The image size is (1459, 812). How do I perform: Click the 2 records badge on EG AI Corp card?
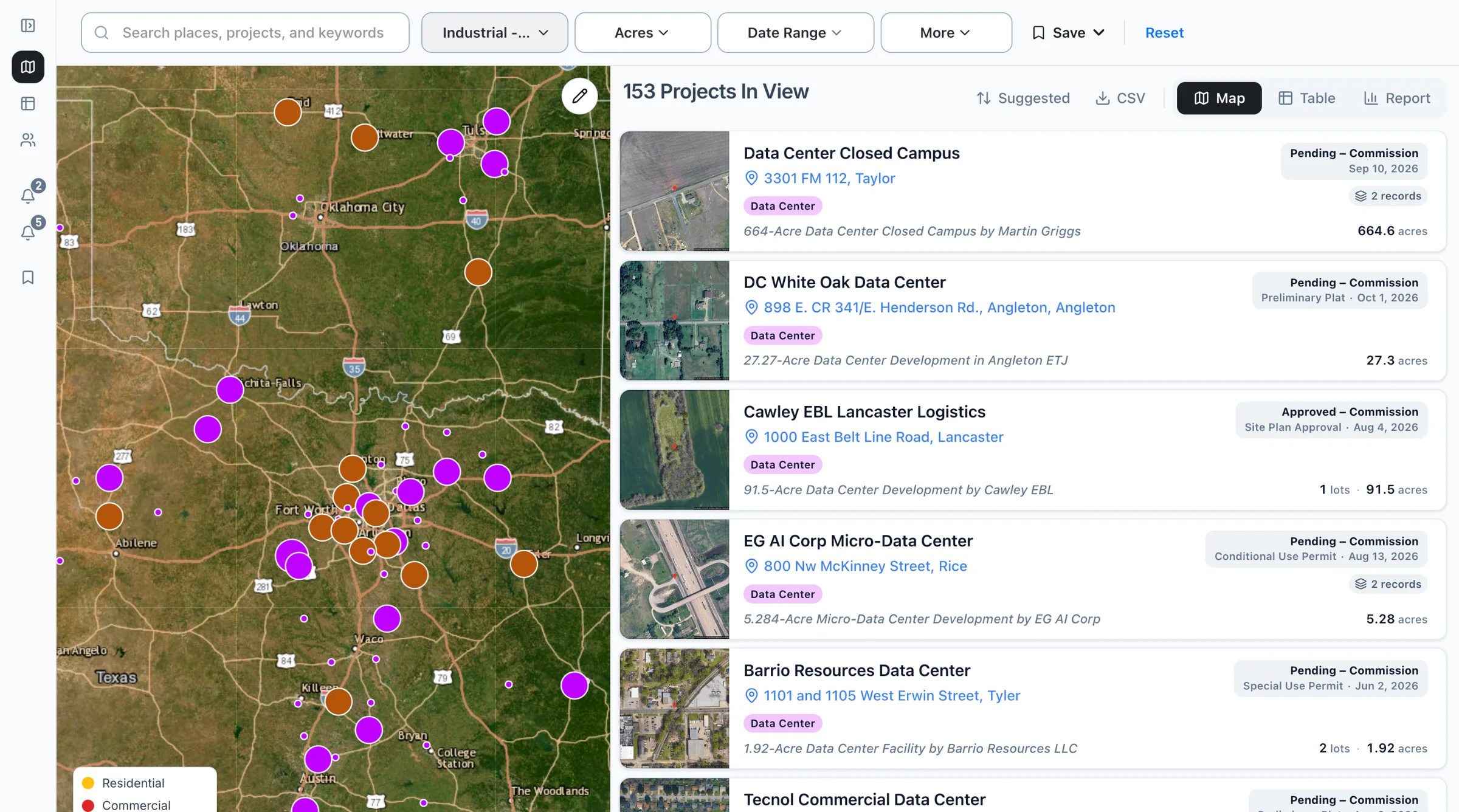[1388, 584]
